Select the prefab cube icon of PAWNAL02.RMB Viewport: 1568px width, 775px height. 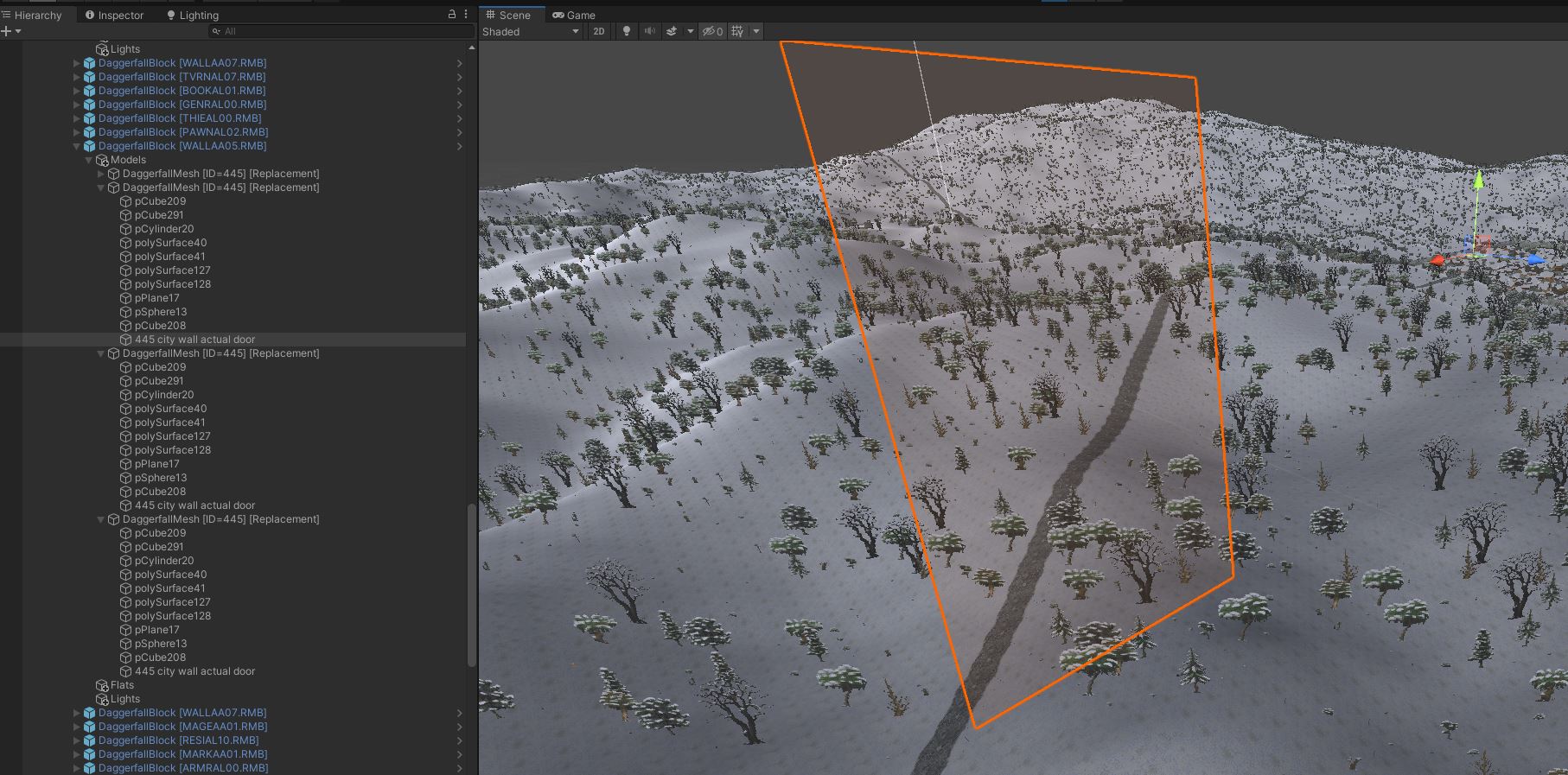(89, 132)
